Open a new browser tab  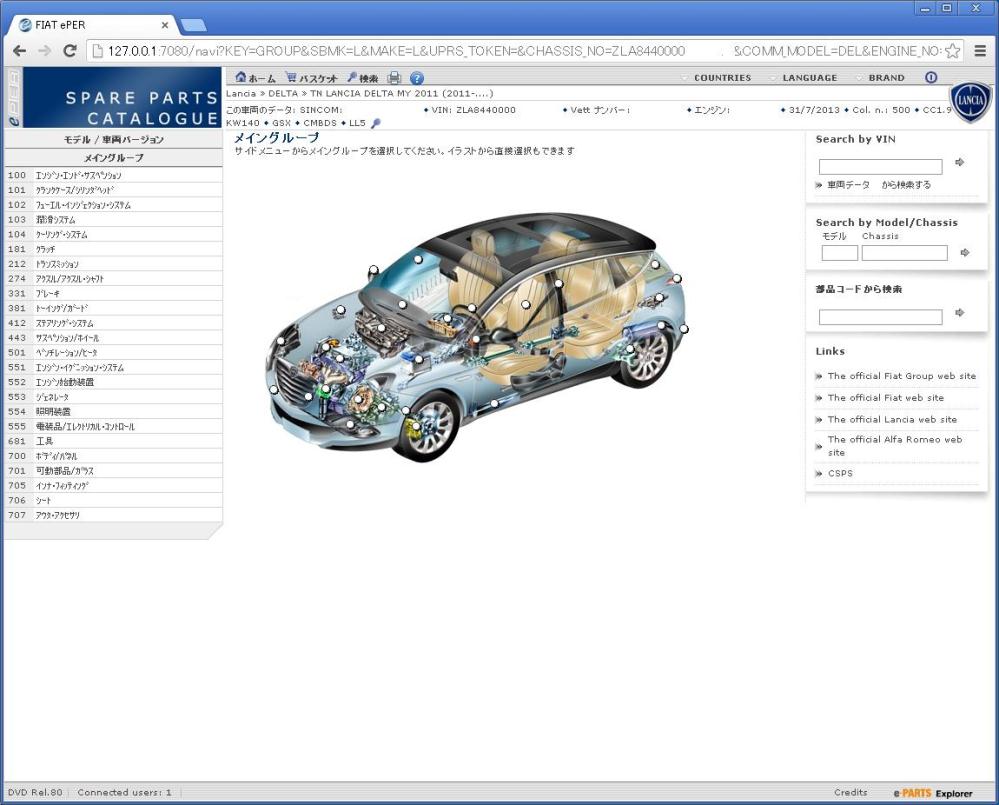click(x=194, y=25)
